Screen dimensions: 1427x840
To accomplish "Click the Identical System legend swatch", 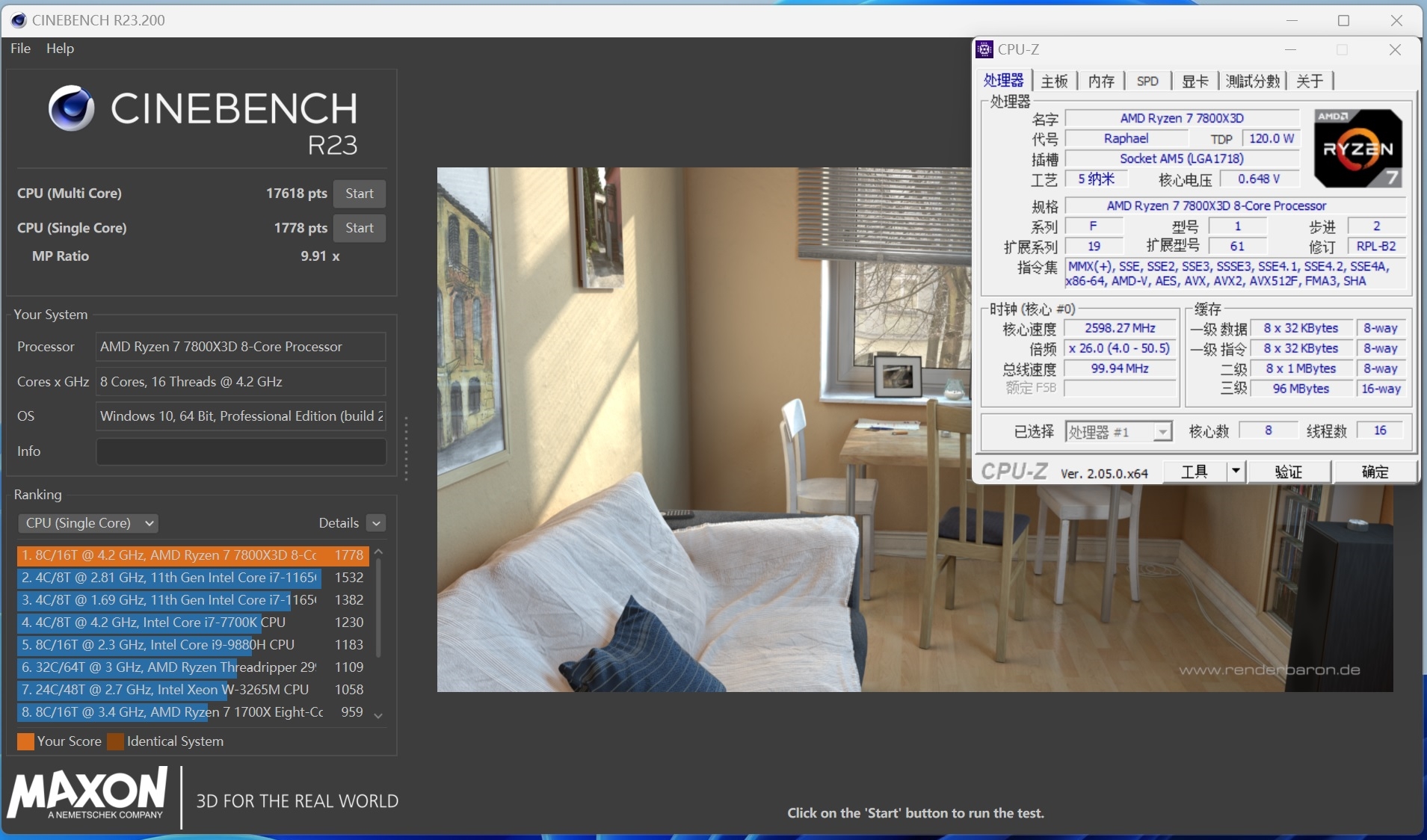I will (116, 741).
